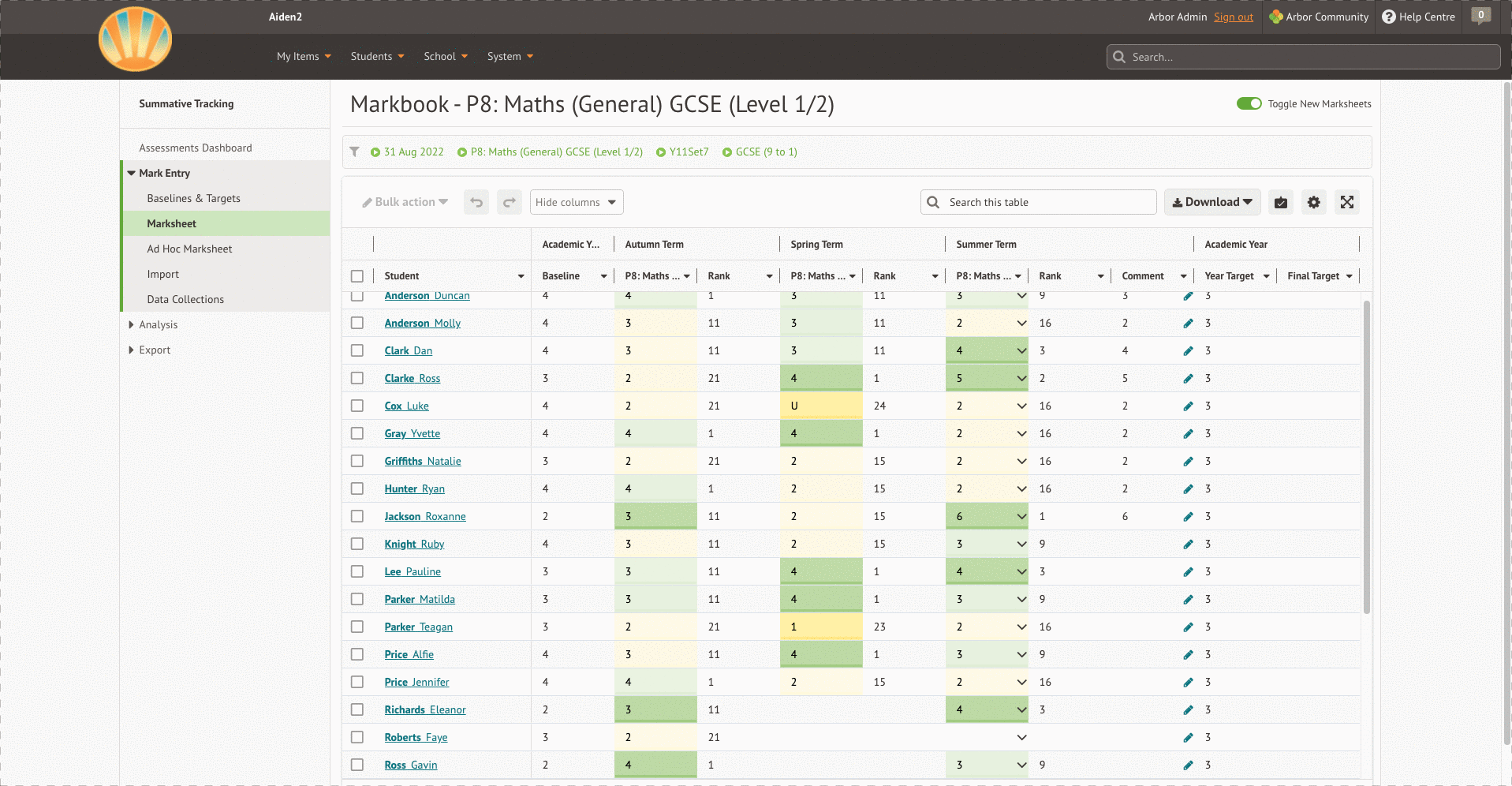This screenshot has height=786, width=1512.
Task: Open the notifications speech bubble icon
Action: pos(1480,16)
